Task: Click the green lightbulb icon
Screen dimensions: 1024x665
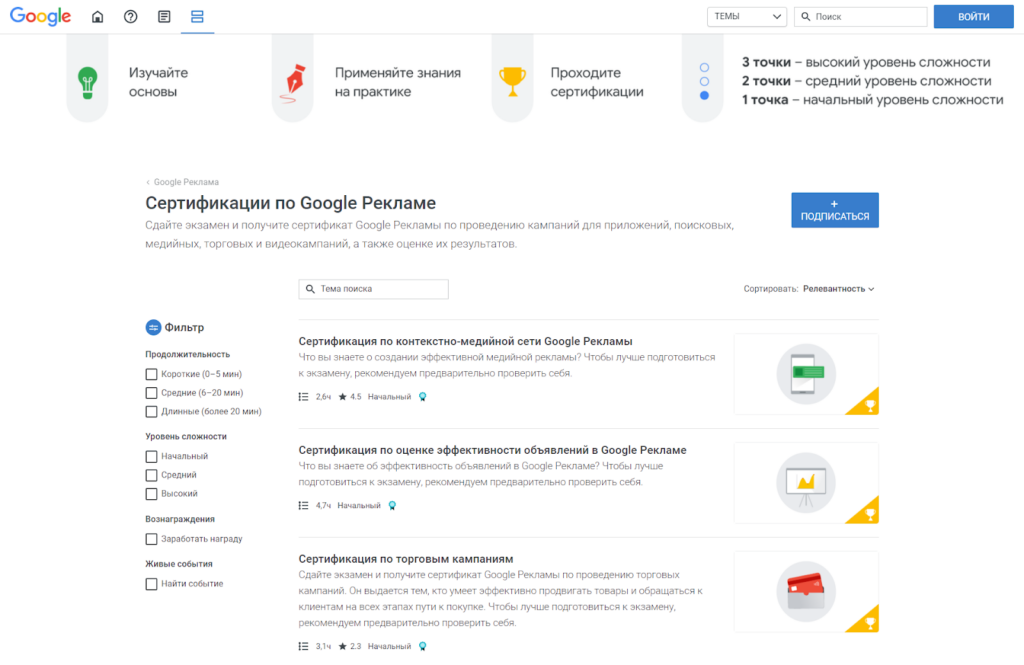Action: click(x=88, y=83)
